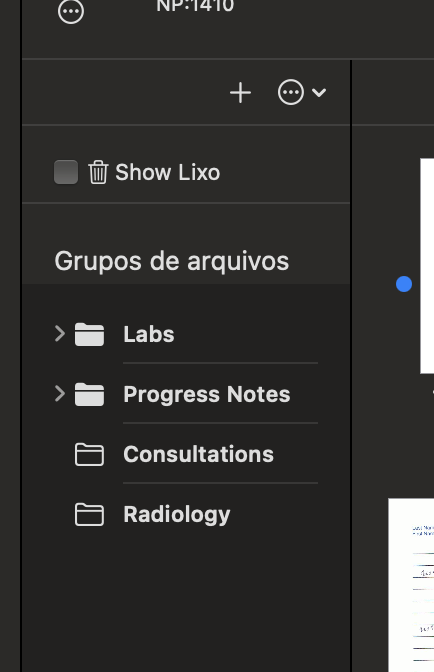Click the trash can Lixo icon
Screen dimensions: 434x672
98,172
